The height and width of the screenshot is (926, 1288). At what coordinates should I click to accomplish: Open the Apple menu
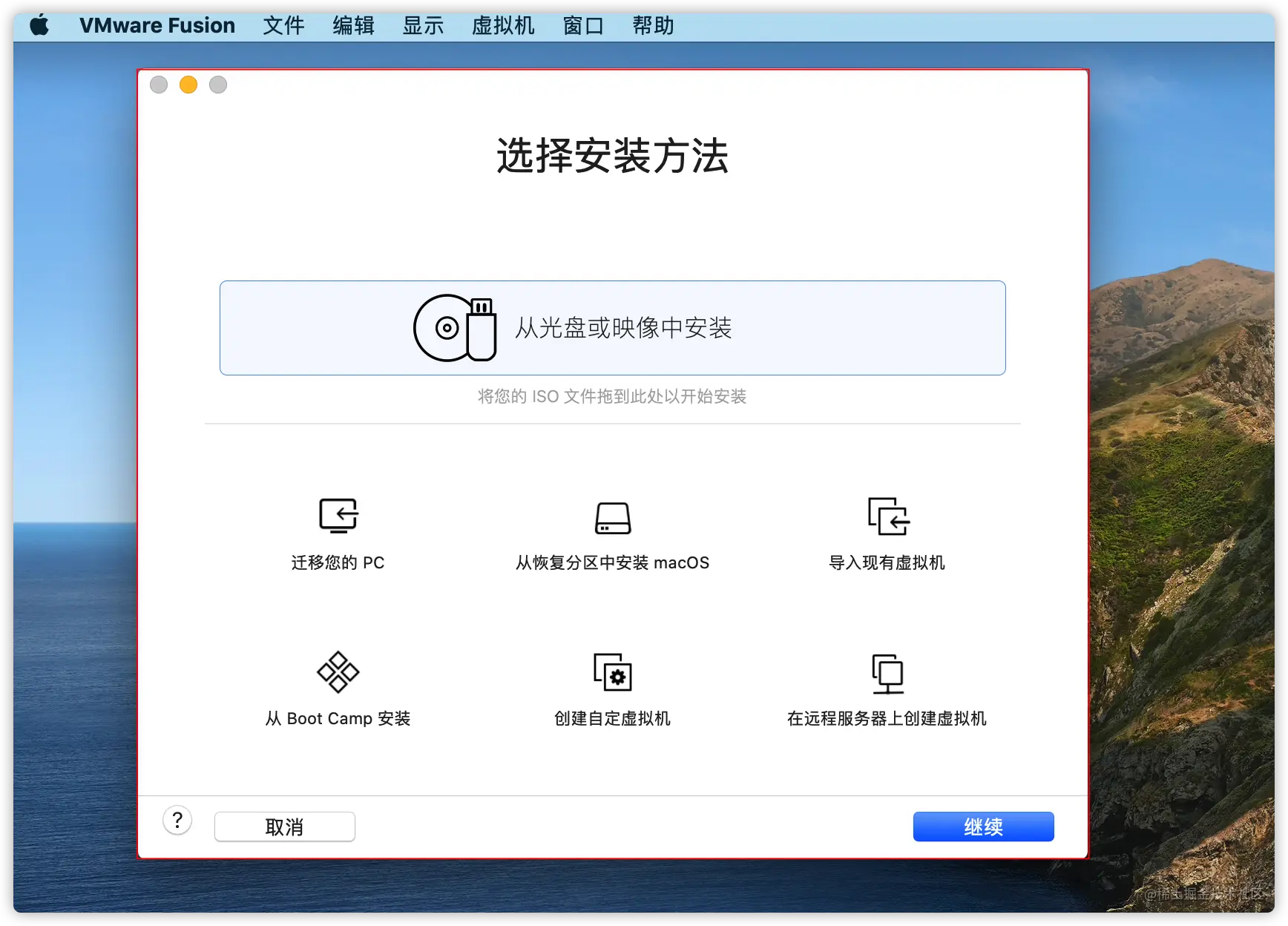point(39,25)
